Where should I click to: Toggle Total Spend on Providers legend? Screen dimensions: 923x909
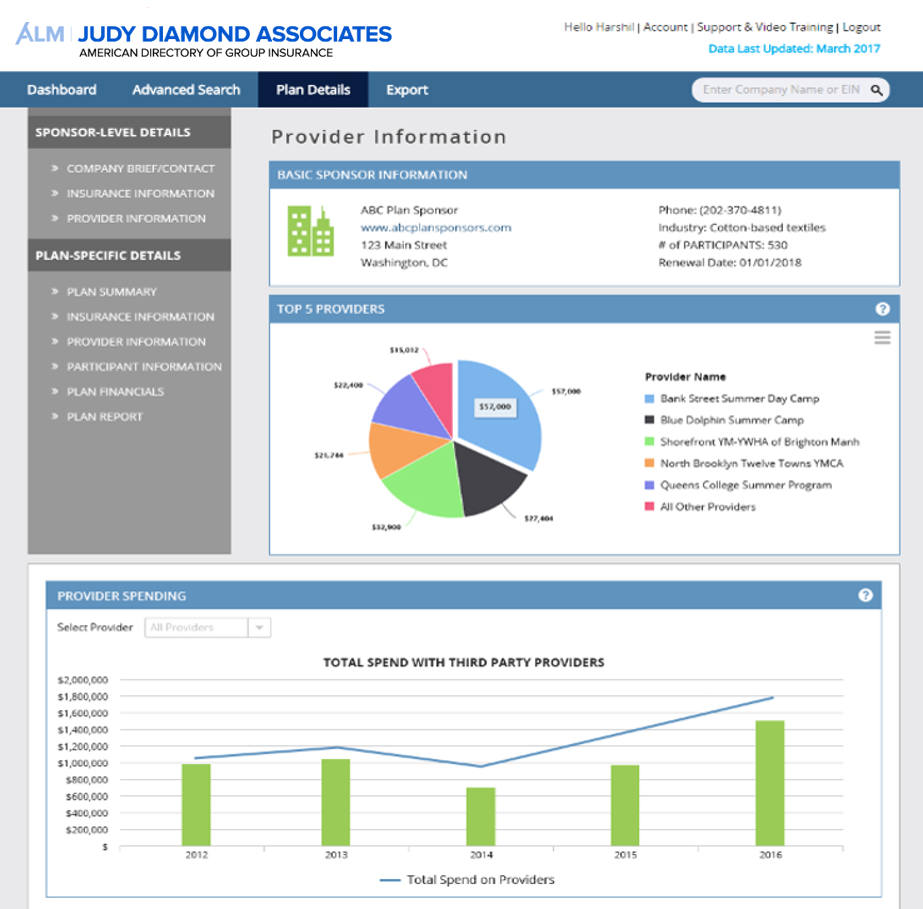click(x=467, y=880)
